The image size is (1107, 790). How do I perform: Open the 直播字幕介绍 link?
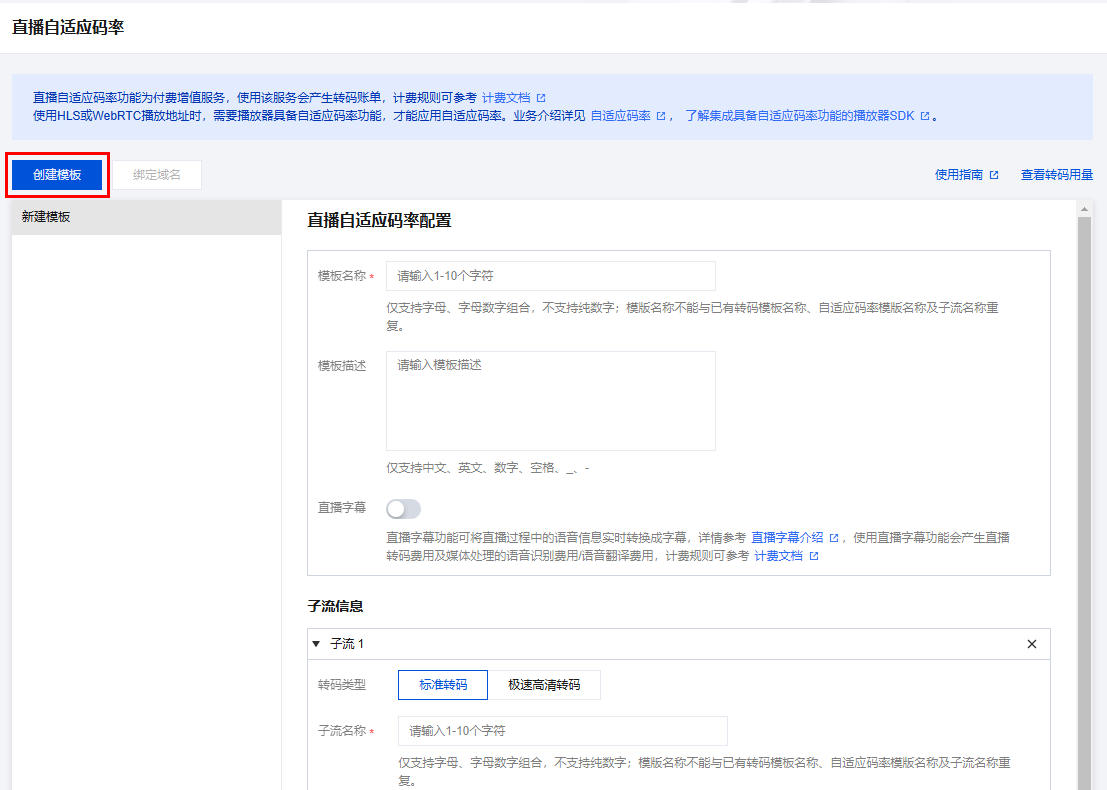click(787, 538)
